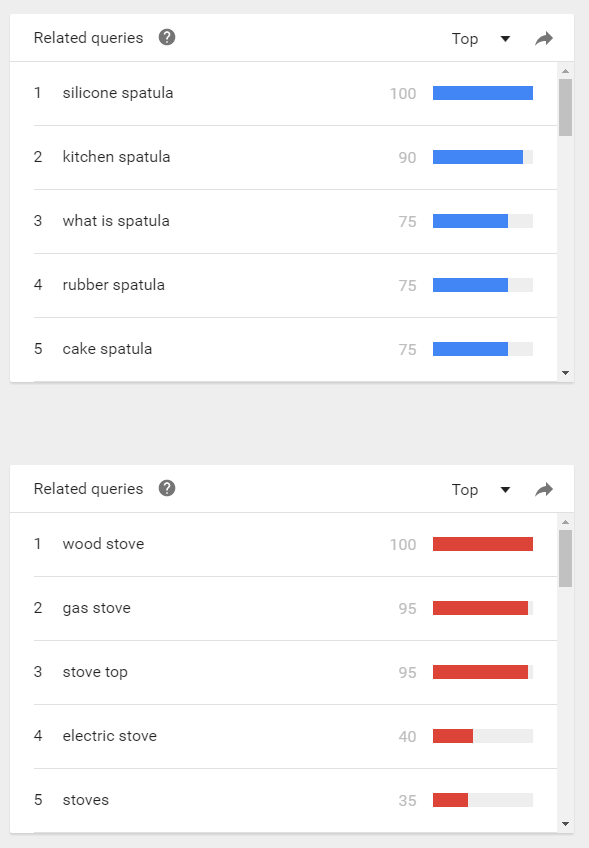Open help icon beside spatula Related queries
589x848 pixels.
coord(167,37)
